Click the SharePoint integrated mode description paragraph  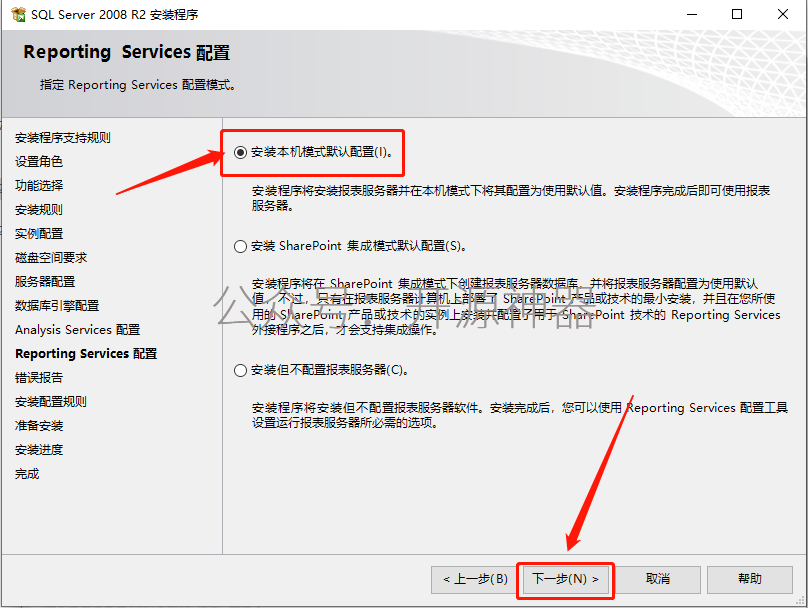coord(516,307)
